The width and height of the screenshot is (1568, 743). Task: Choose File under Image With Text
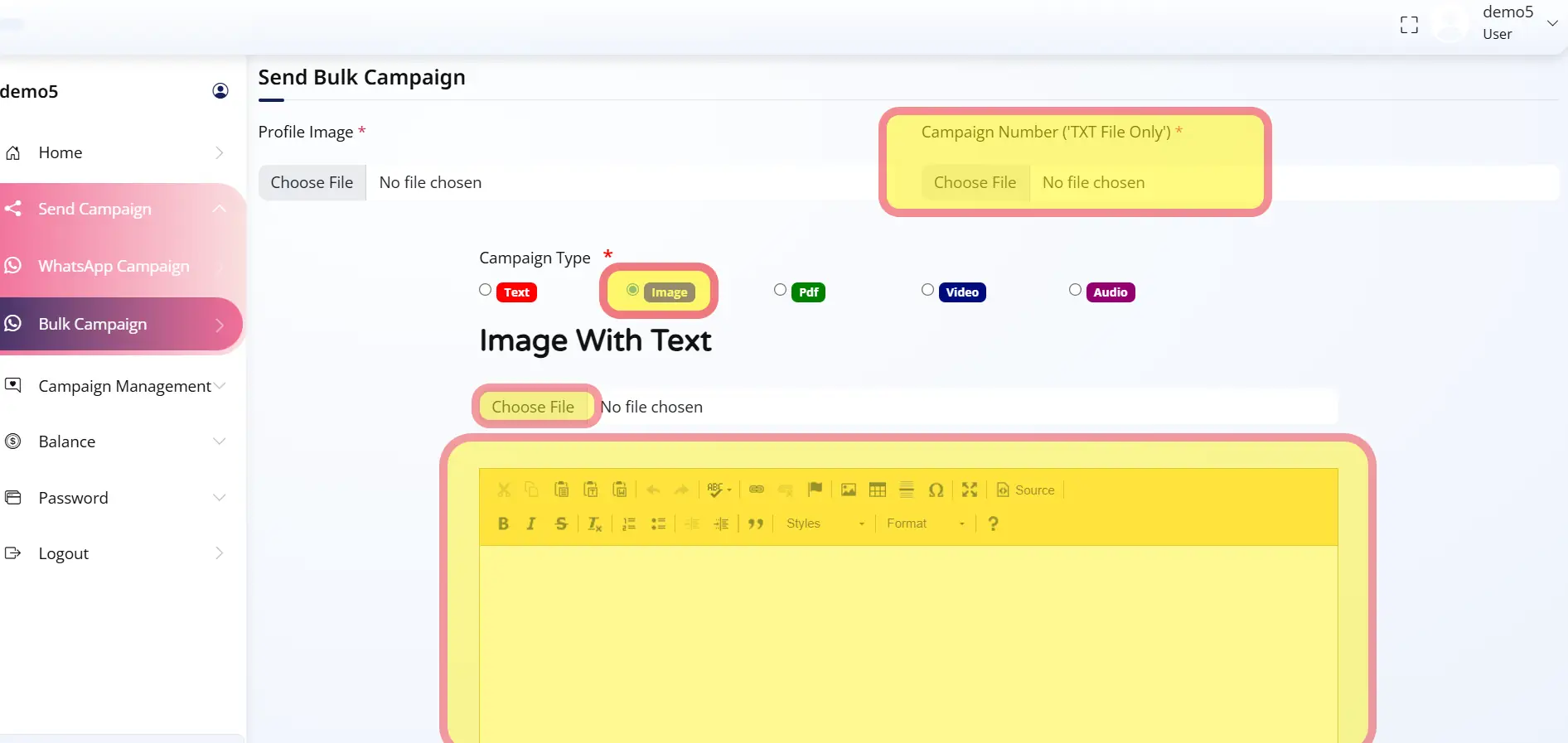tap(533, 407)
